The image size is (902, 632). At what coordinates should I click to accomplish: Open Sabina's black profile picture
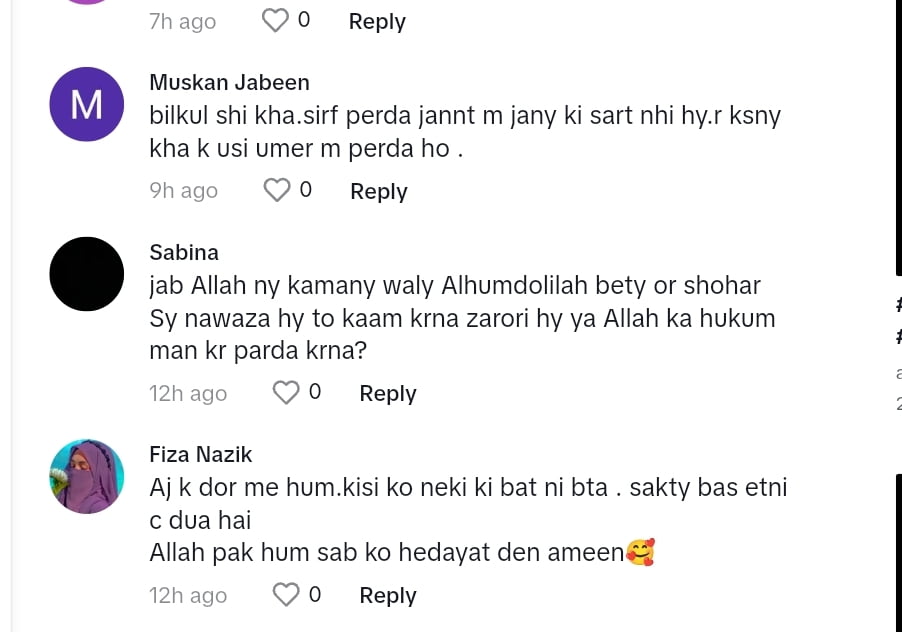(x=87, y=274)
